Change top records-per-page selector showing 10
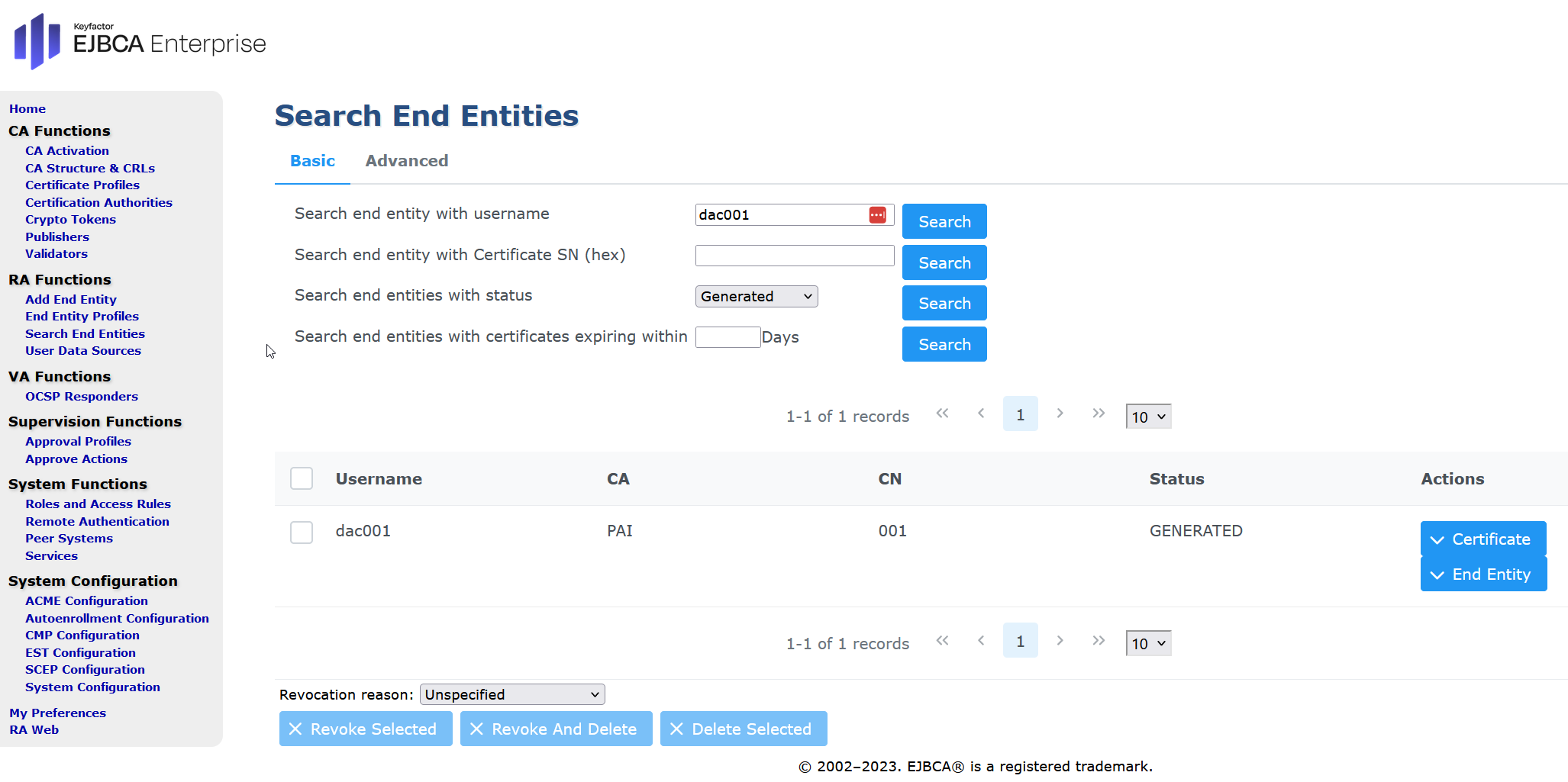Image resolution: width=1568 pixels, height=782 pixels. [1147, 417]
